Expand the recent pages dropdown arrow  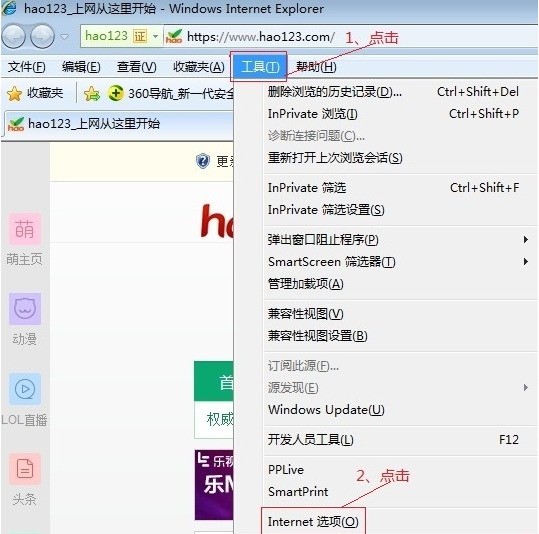65,36
